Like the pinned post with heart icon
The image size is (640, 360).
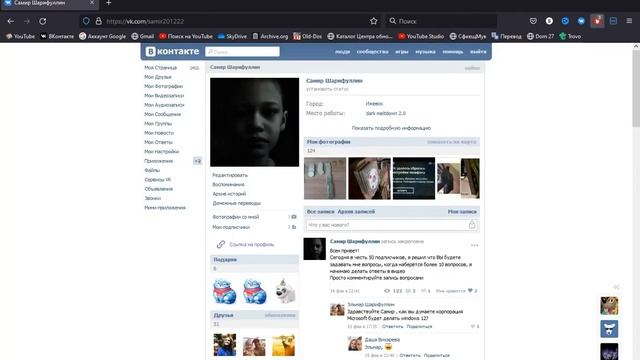[470, 291]
